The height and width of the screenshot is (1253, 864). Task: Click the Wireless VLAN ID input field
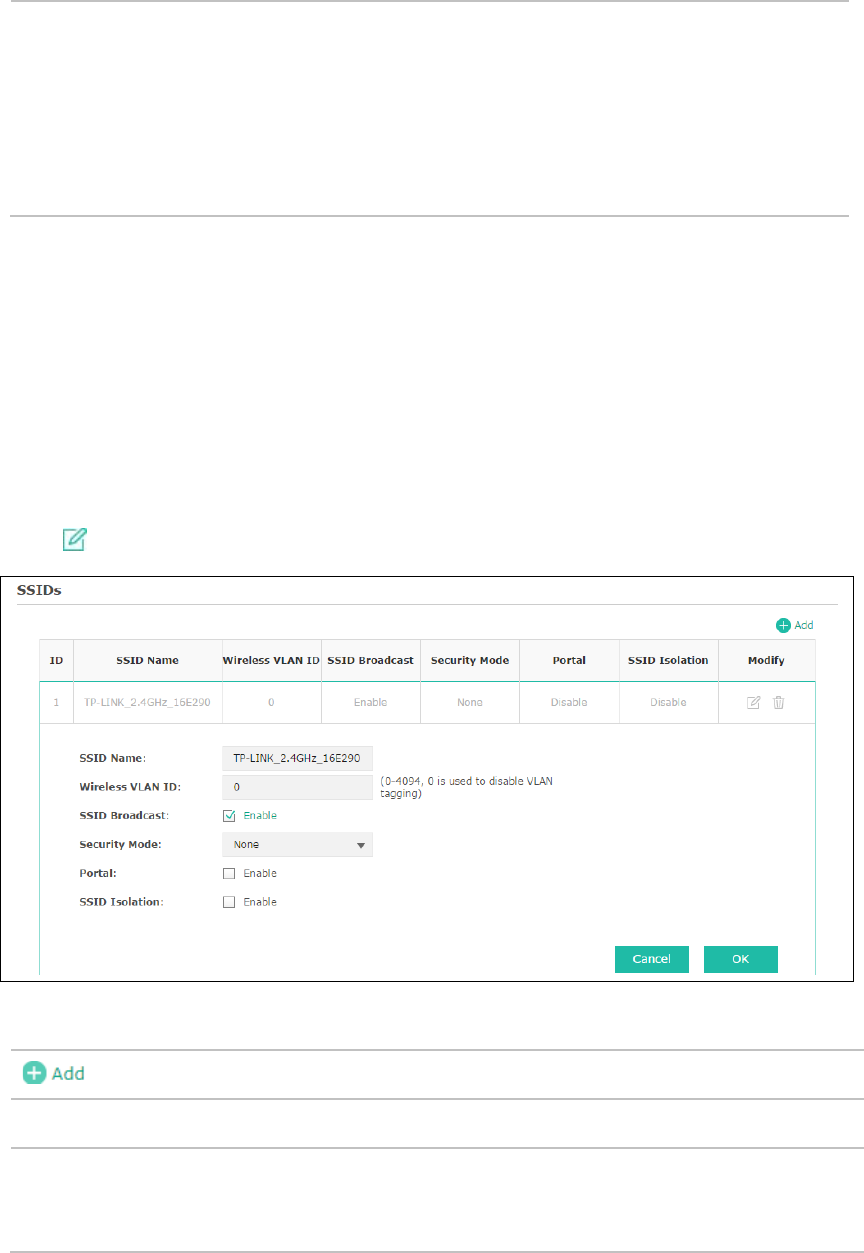(x=297, y=787)
